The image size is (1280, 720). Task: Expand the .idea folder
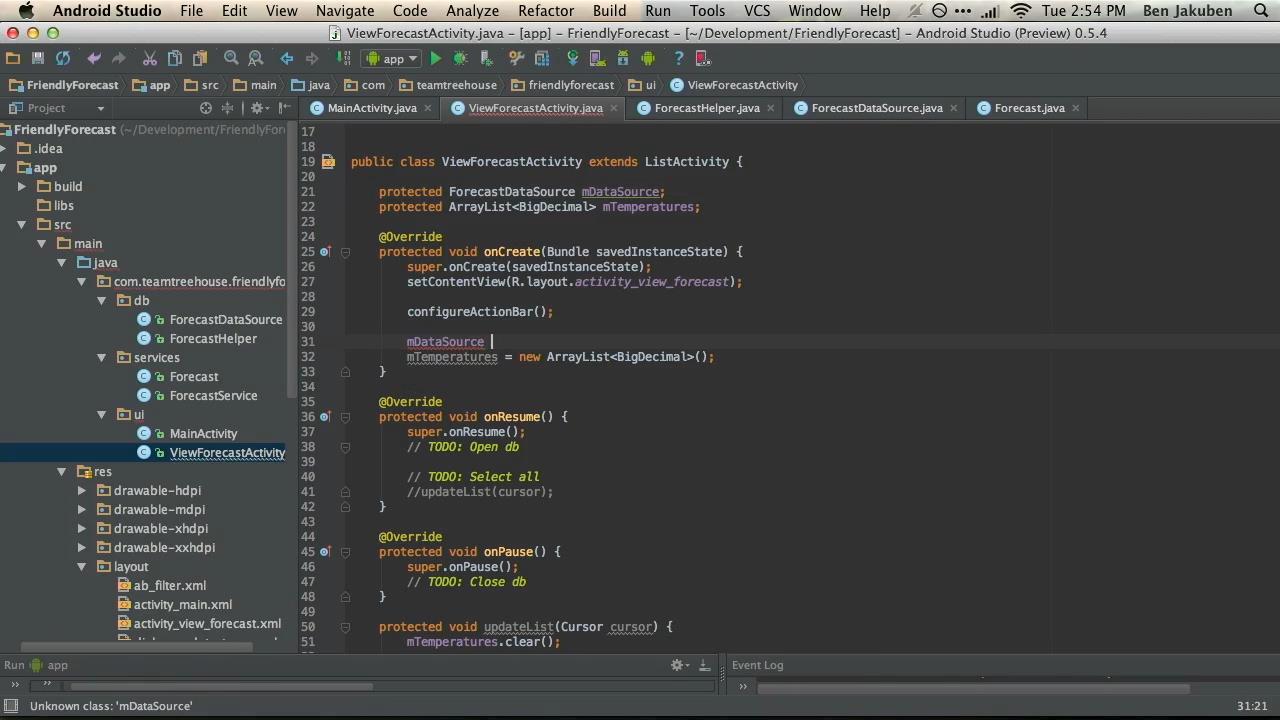pos(4,149)
